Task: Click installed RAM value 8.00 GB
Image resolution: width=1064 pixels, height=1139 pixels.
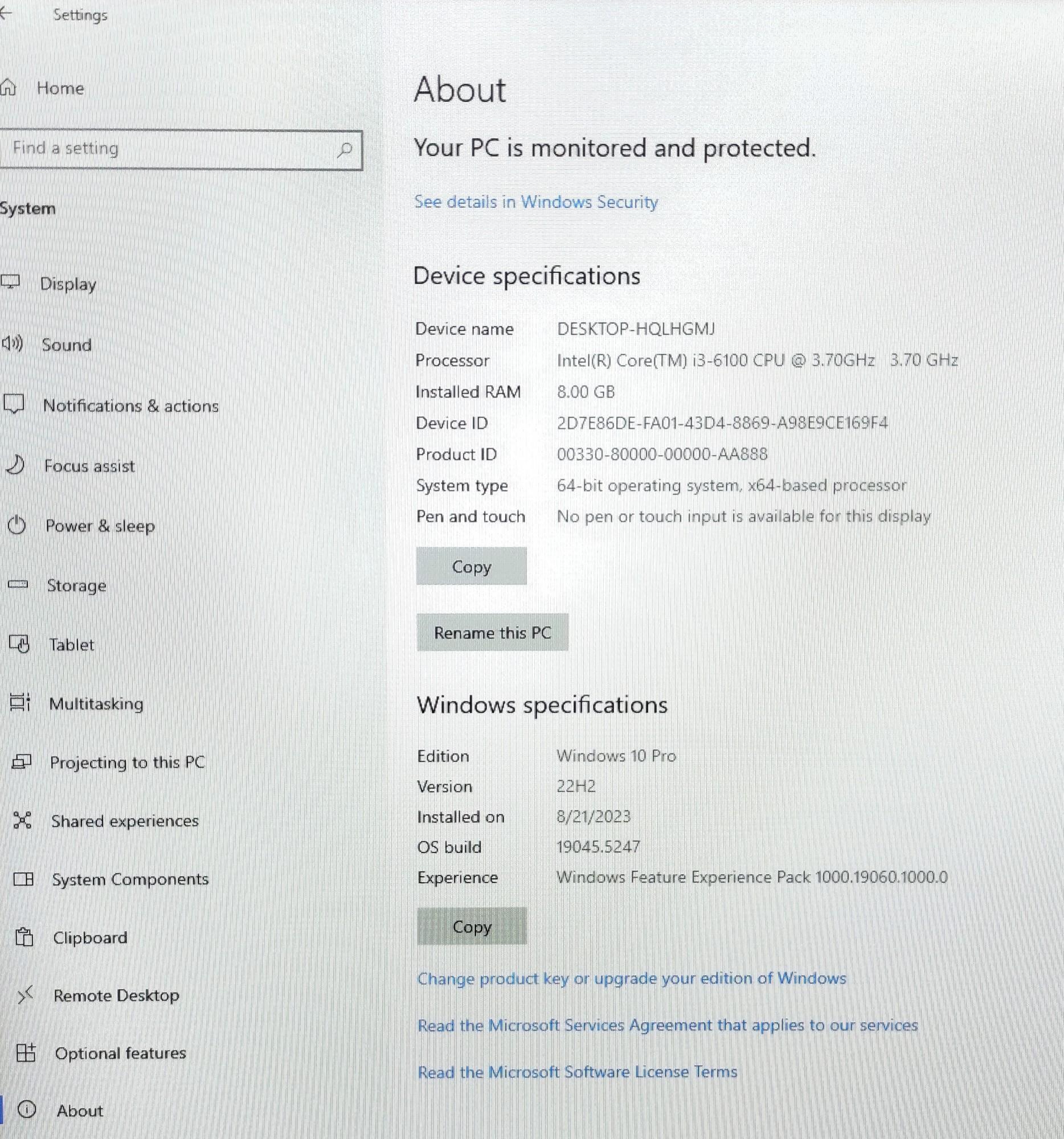Action: click(x=586, y=392)
